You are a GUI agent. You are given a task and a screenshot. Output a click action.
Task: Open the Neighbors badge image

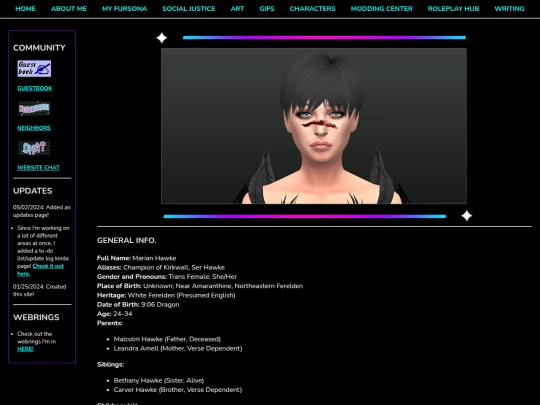[34, 108]
